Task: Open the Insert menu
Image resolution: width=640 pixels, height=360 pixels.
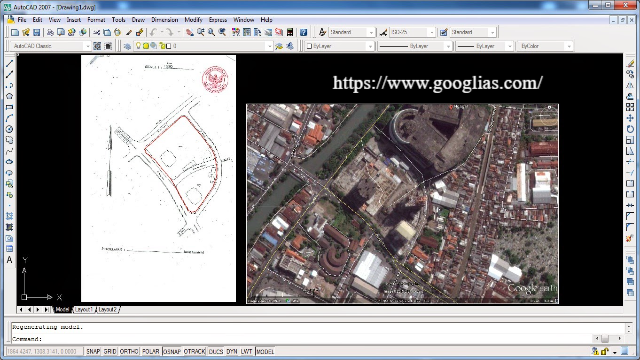Action: click(x=73, y=20)
